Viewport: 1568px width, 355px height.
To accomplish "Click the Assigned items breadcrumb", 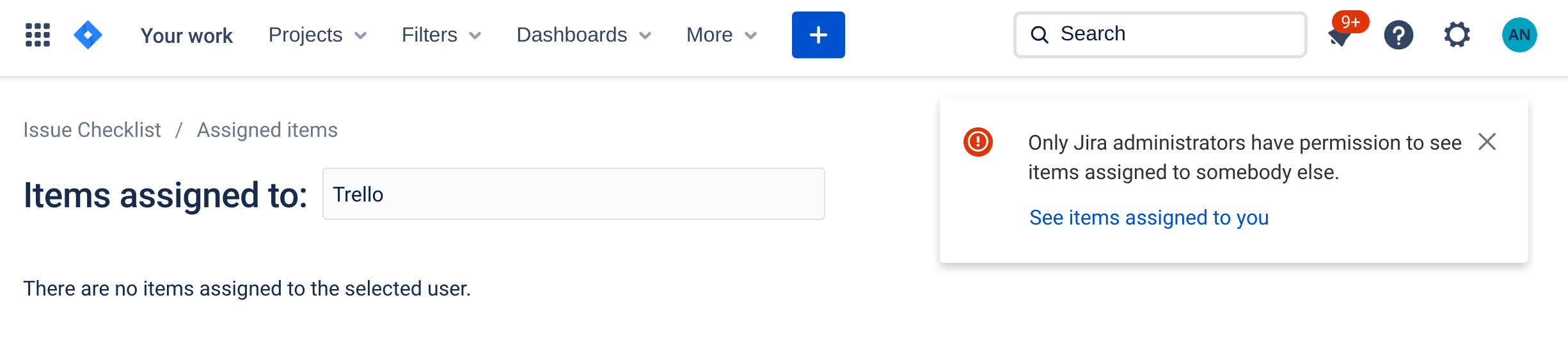I will (x=267, y=130).
